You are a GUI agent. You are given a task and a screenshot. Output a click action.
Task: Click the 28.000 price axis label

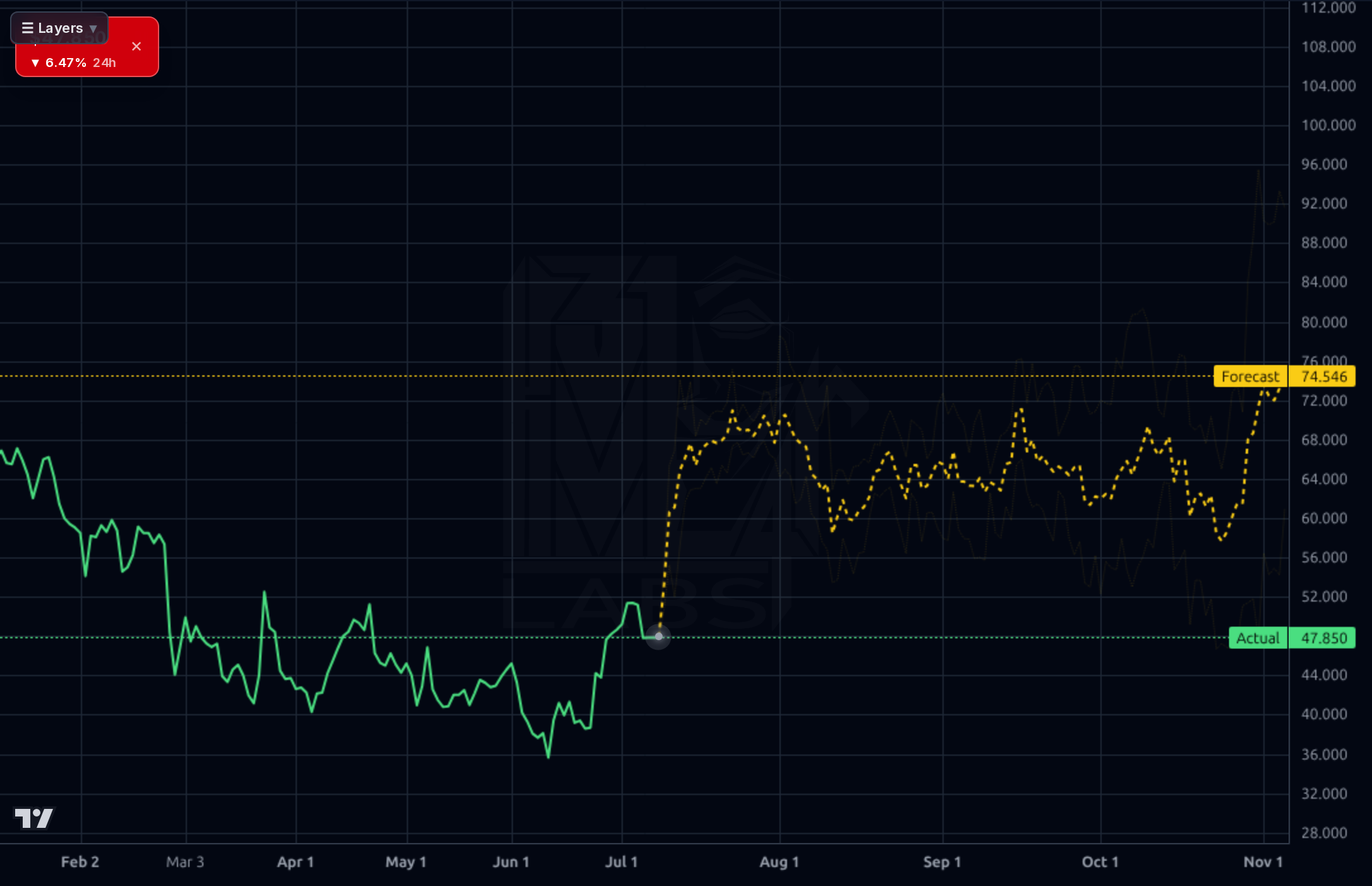click(x=1324, y=833)
